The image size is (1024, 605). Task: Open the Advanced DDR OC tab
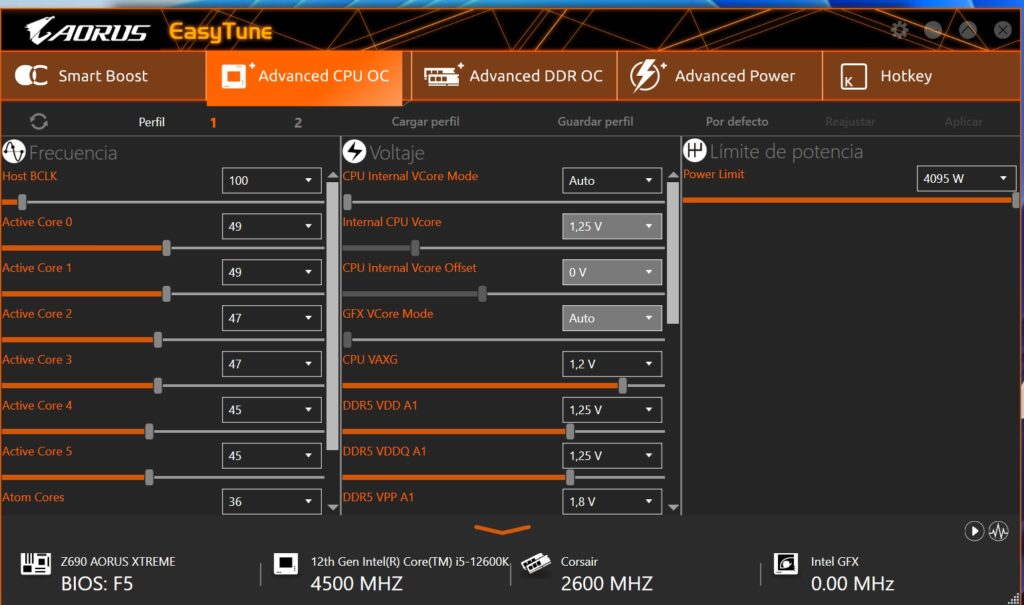[x=514, y=76]
